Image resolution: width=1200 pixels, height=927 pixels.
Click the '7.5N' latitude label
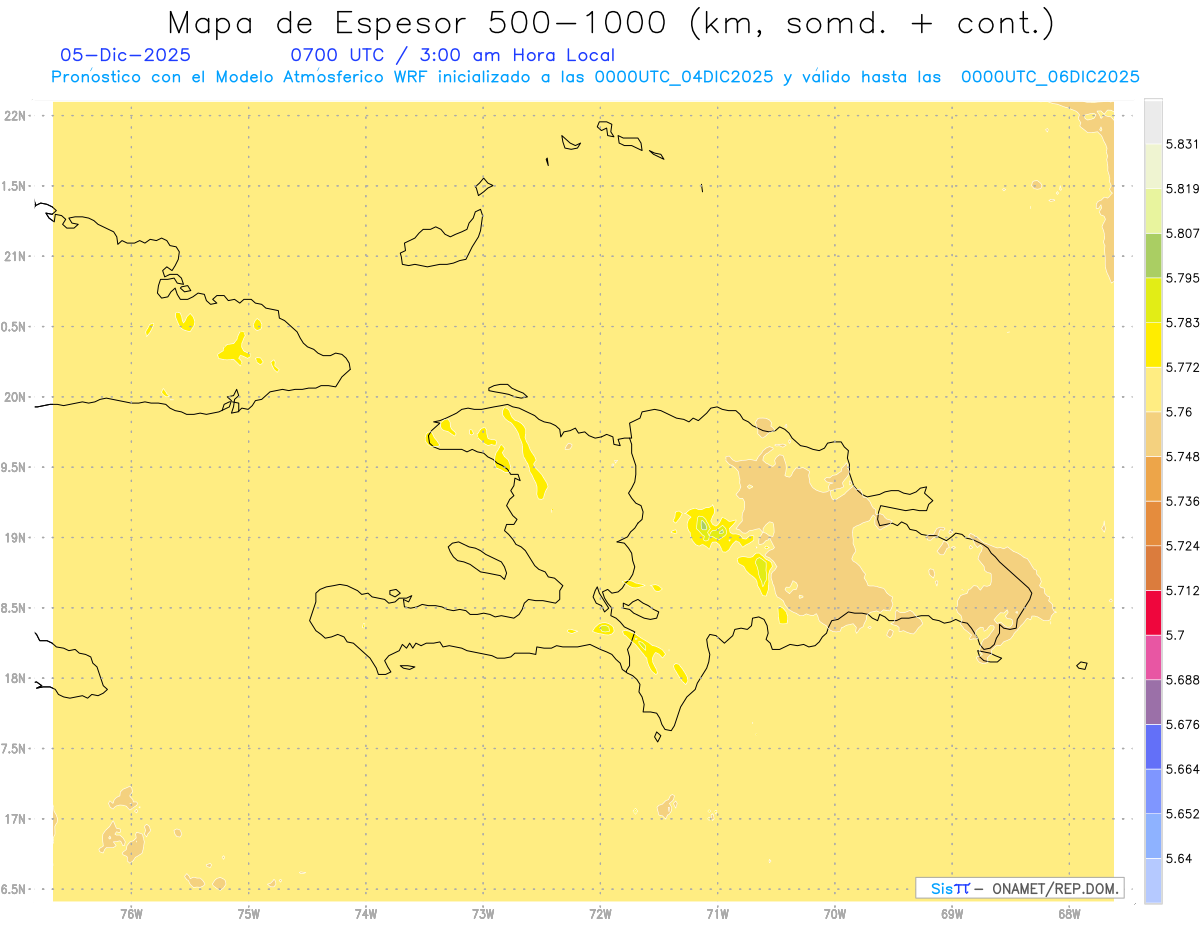point(14,749)
